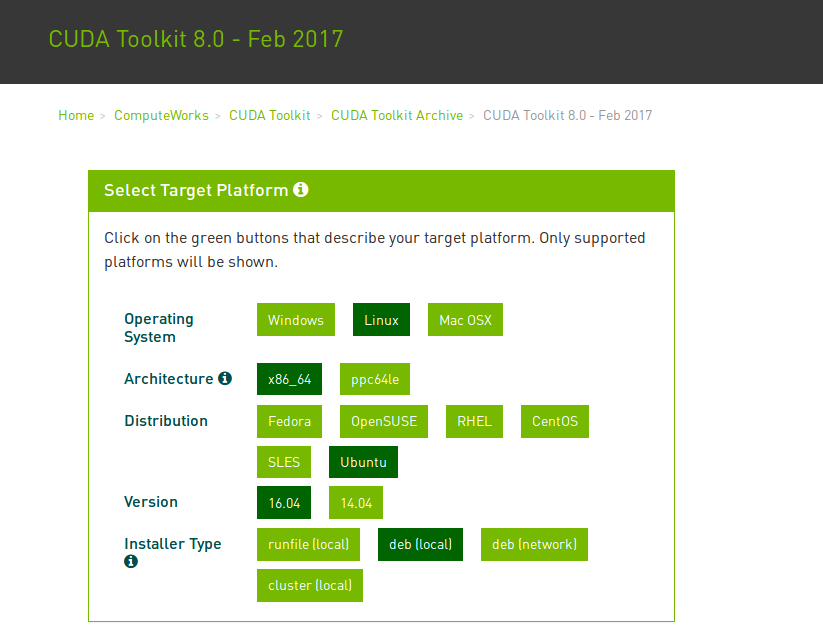Viewport: 823px width, 643px height.
Task: Click the Architecture info icon
Action: click(x=225, y=378)
